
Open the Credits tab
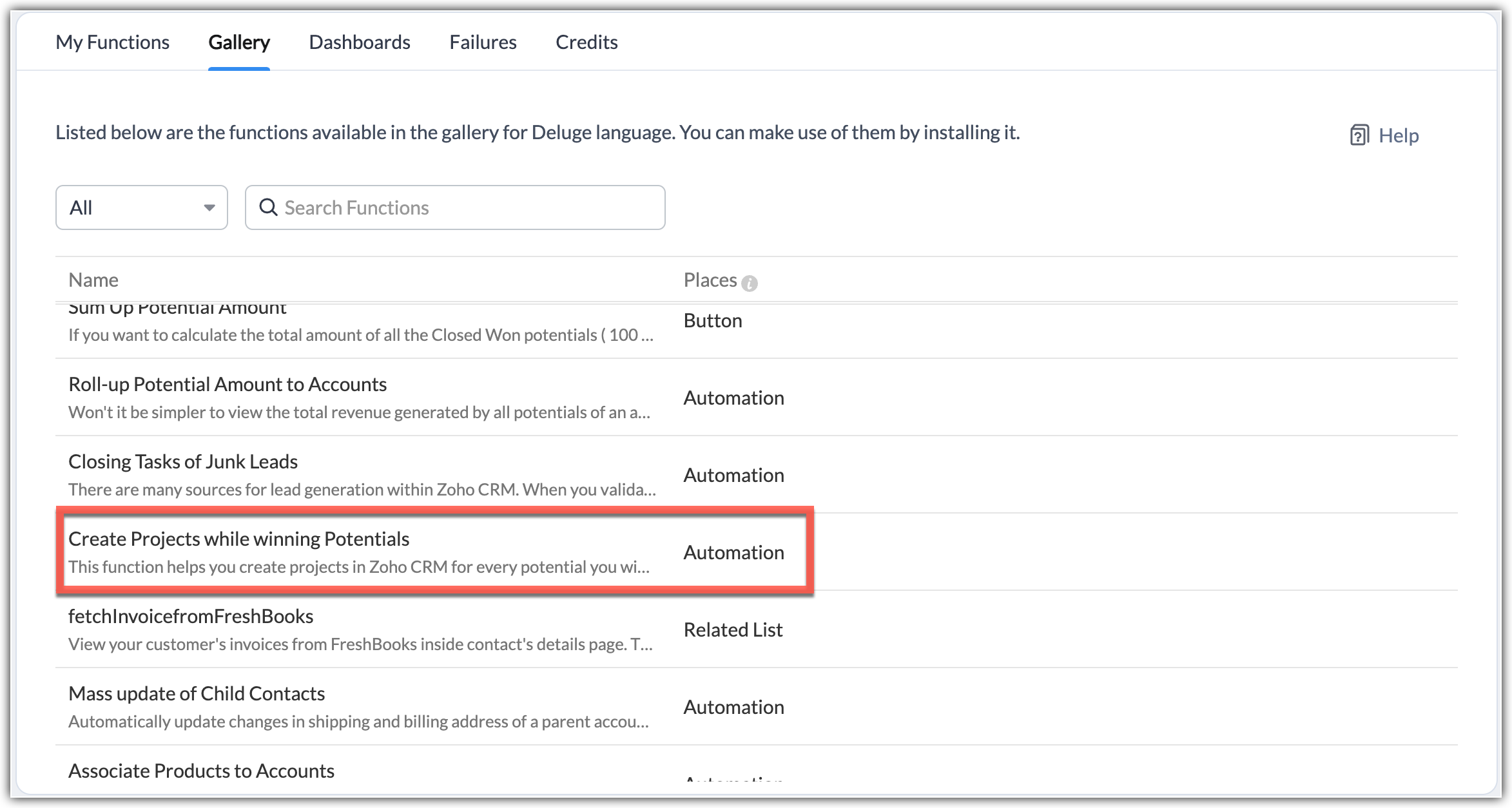tap(586, 43)
